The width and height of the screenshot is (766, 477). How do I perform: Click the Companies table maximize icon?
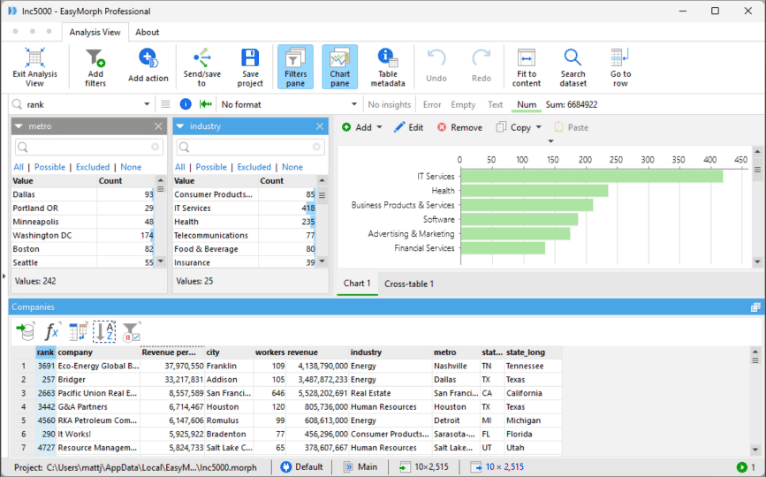tap(755, 307)
